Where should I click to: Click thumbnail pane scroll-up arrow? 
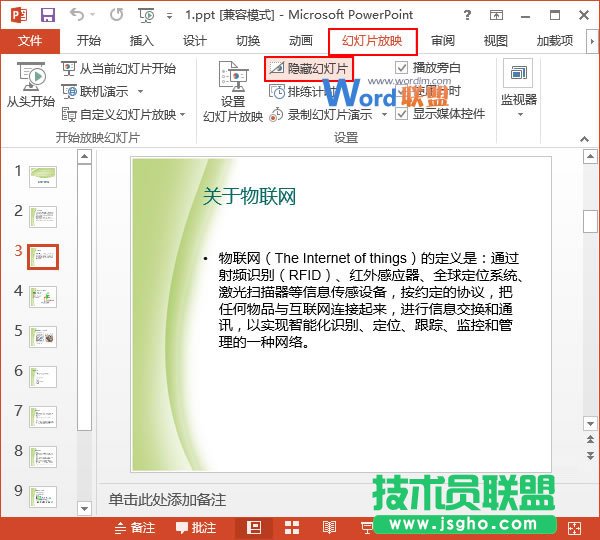[84, 157]
